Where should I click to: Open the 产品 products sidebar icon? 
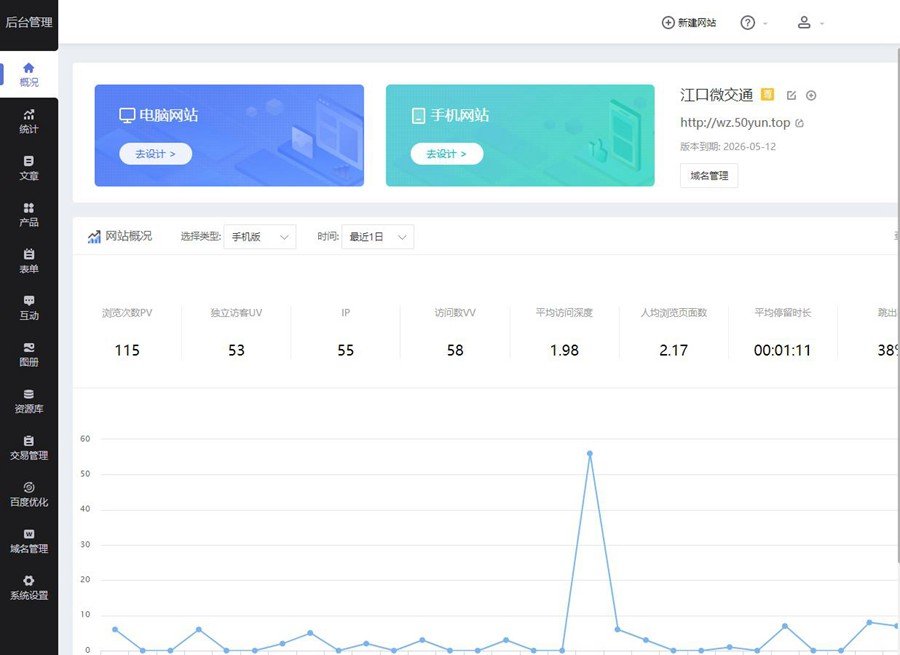click(29, 207)
